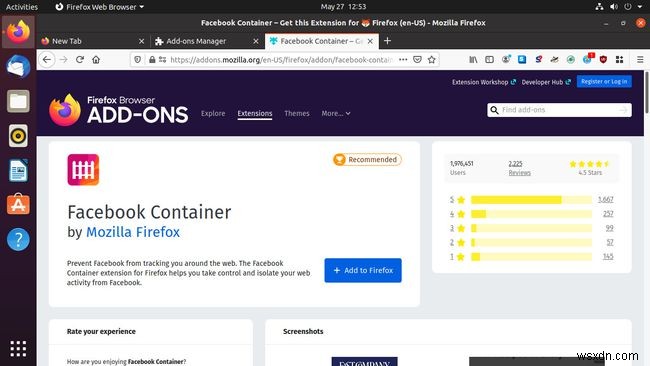Bookmark this page with the star
The image size is (650, 366).
[432, 60]
